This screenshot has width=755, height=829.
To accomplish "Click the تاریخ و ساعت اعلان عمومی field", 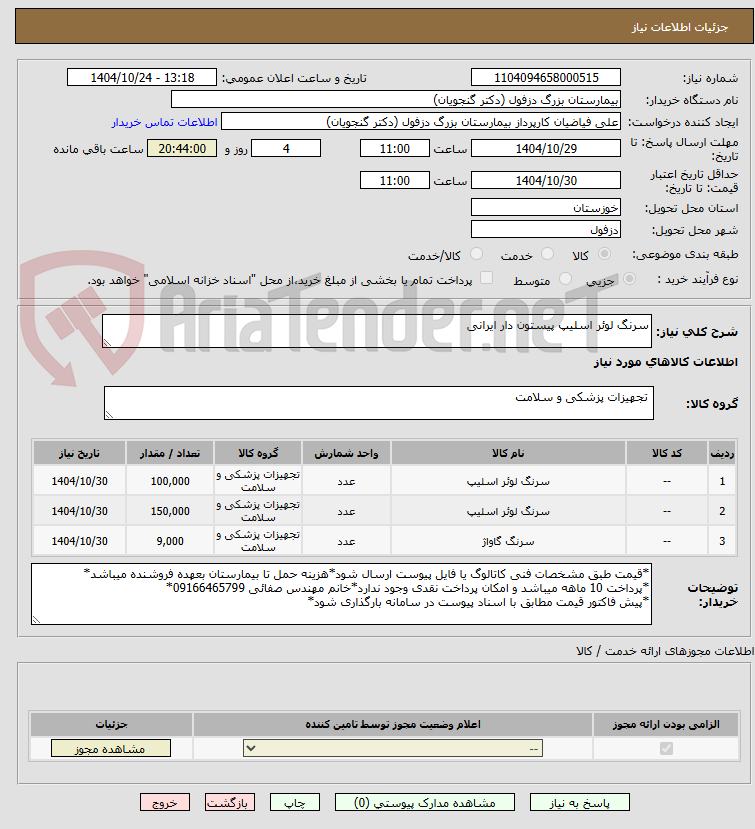I will (x=142, y=77).
